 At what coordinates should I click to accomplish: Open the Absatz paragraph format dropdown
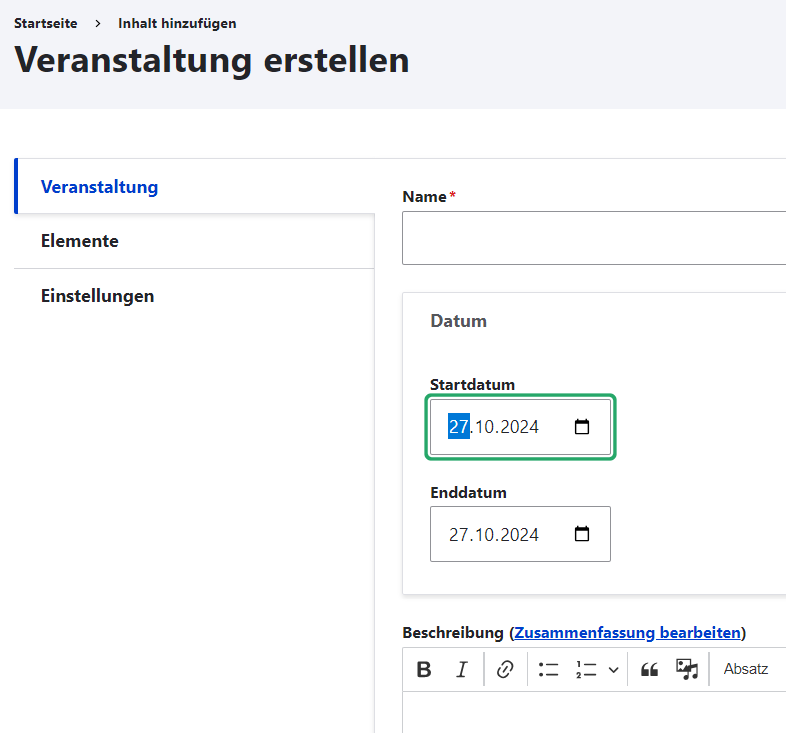click(x=746, y=669)
